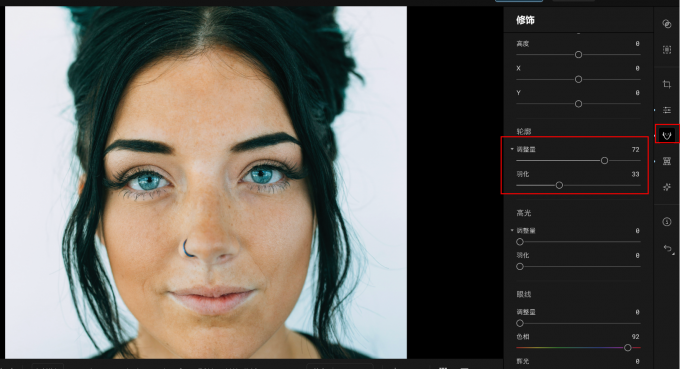Viewport: 680px width, 369px height.
Task: Click the 72 value of 轮廓 调整量
Action: tap(635, 150)
